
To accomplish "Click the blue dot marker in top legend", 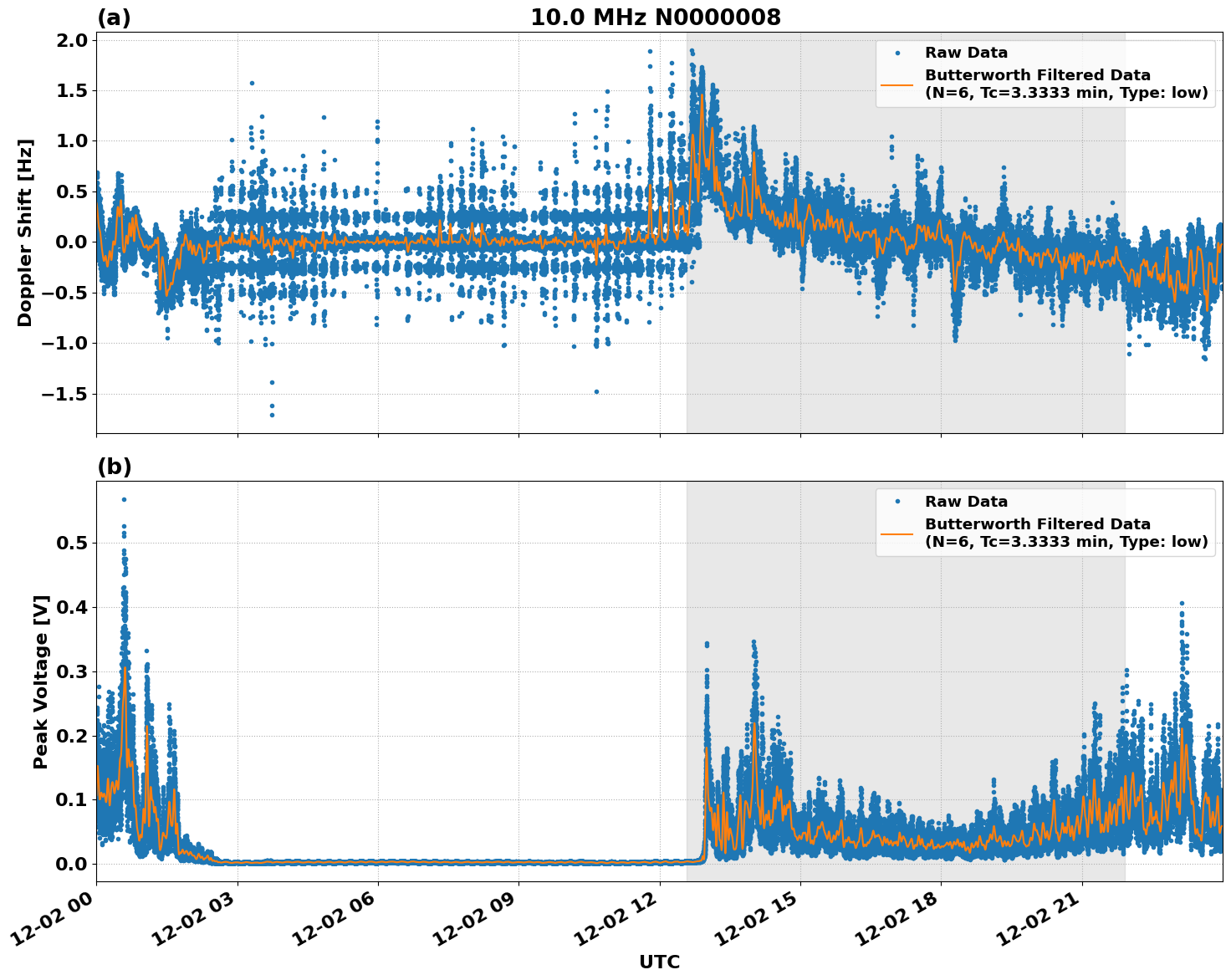I will tap(897, 53).
